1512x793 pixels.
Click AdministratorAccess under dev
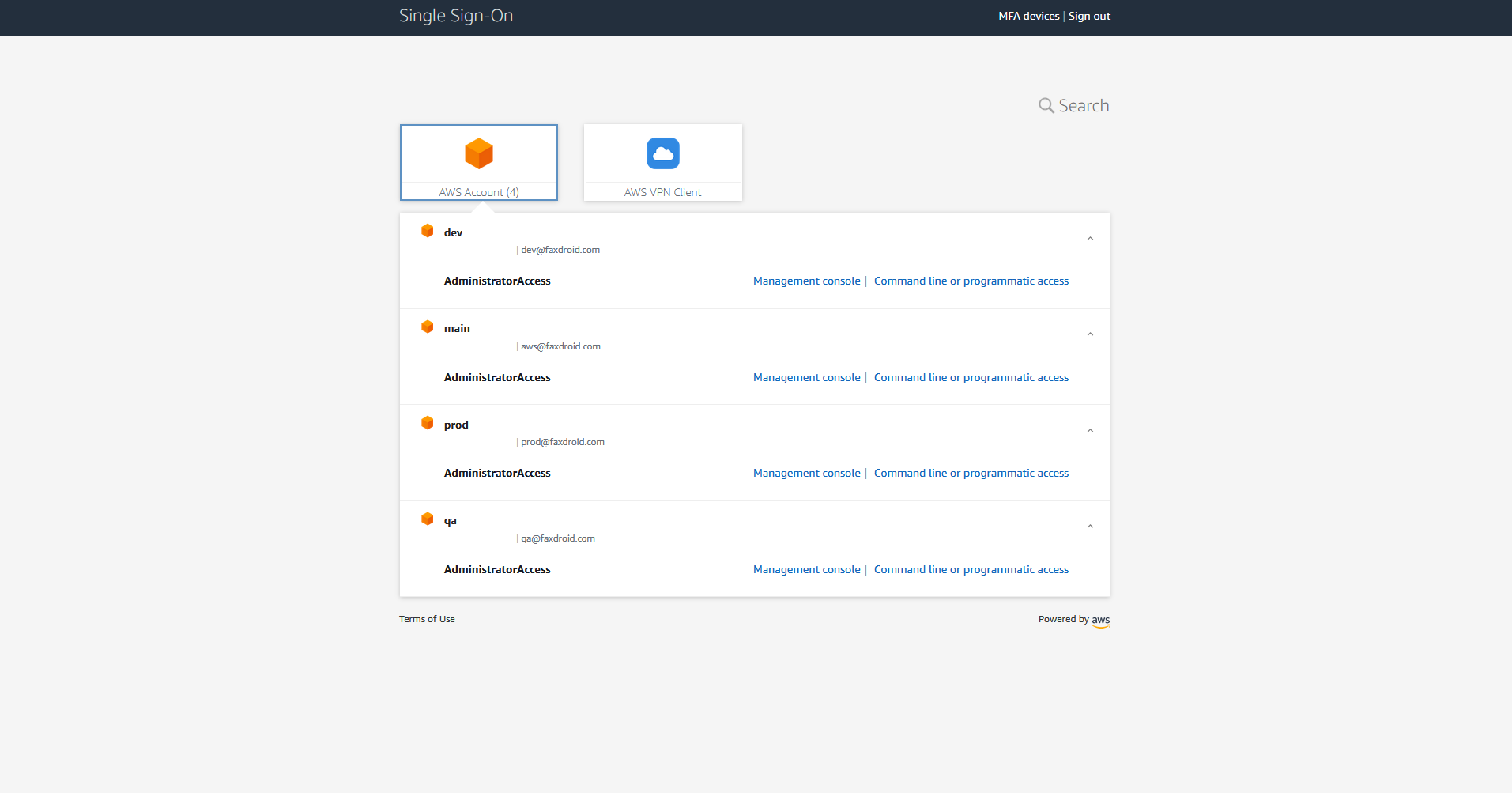tap(497, 281)
